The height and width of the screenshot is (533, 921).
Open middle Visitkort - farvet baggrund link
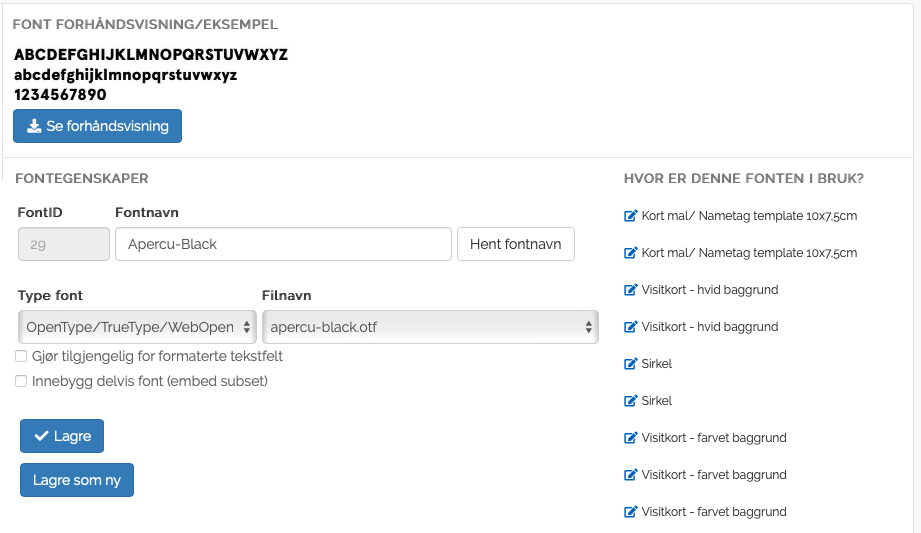tap(714, 475)
